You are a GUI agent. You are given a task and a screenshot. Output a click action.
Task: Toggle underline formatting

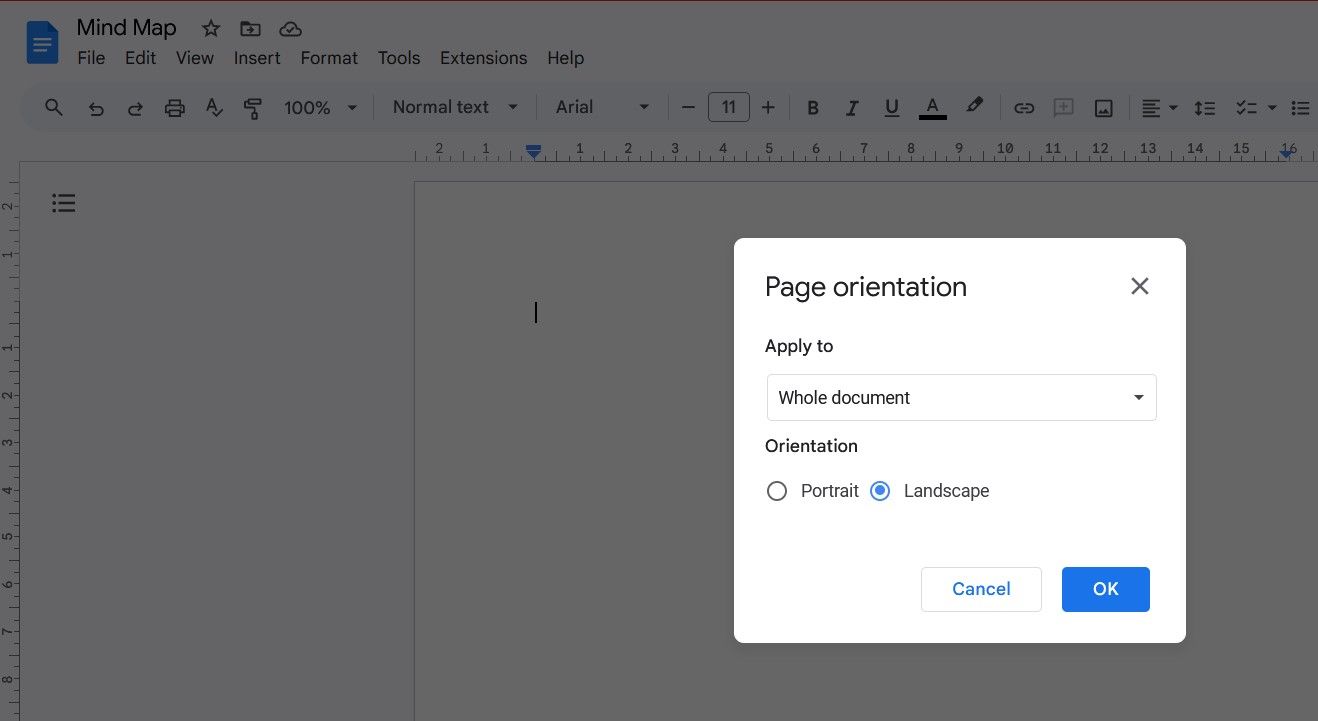(x=891, y=107)
